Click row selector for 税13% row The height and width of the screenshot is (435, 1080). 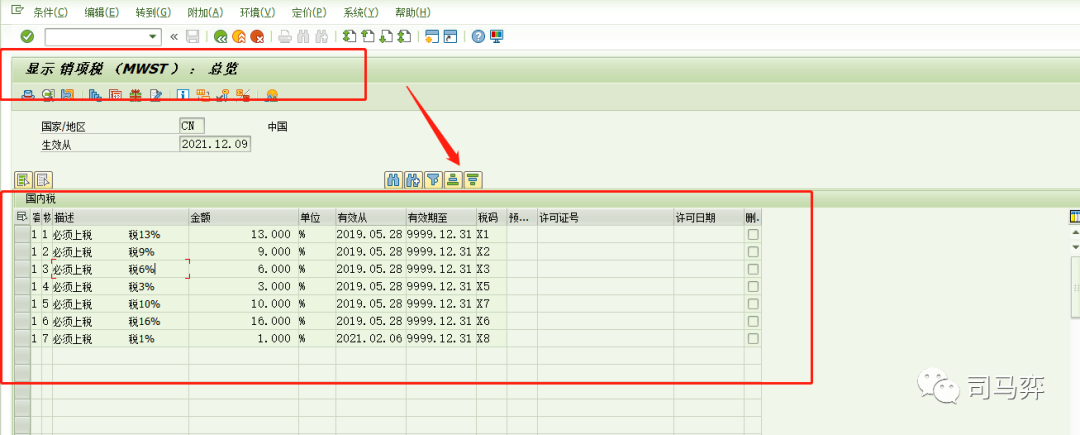click(22, 234)
